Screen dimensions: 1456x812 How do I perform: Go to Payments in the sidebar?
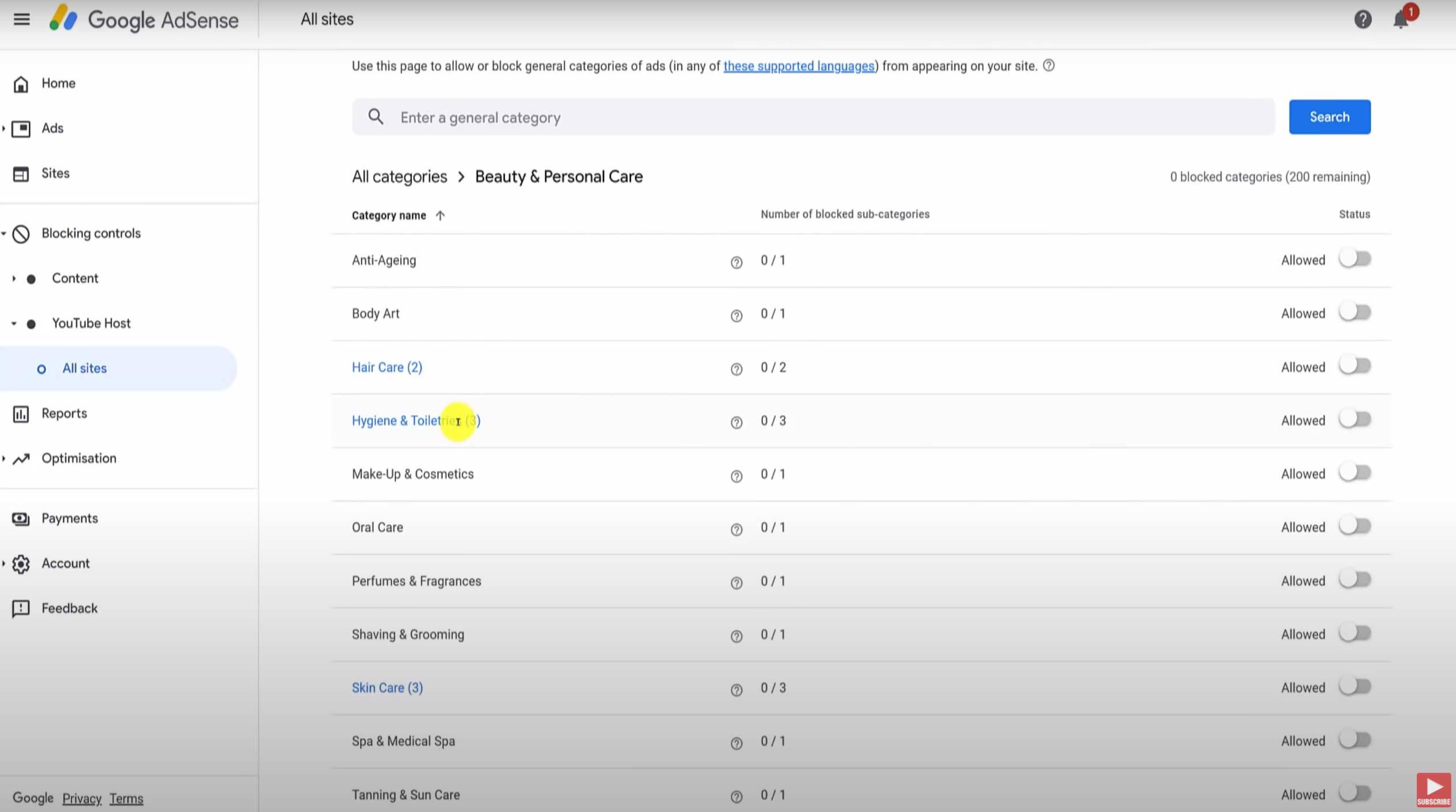point(69,518)
